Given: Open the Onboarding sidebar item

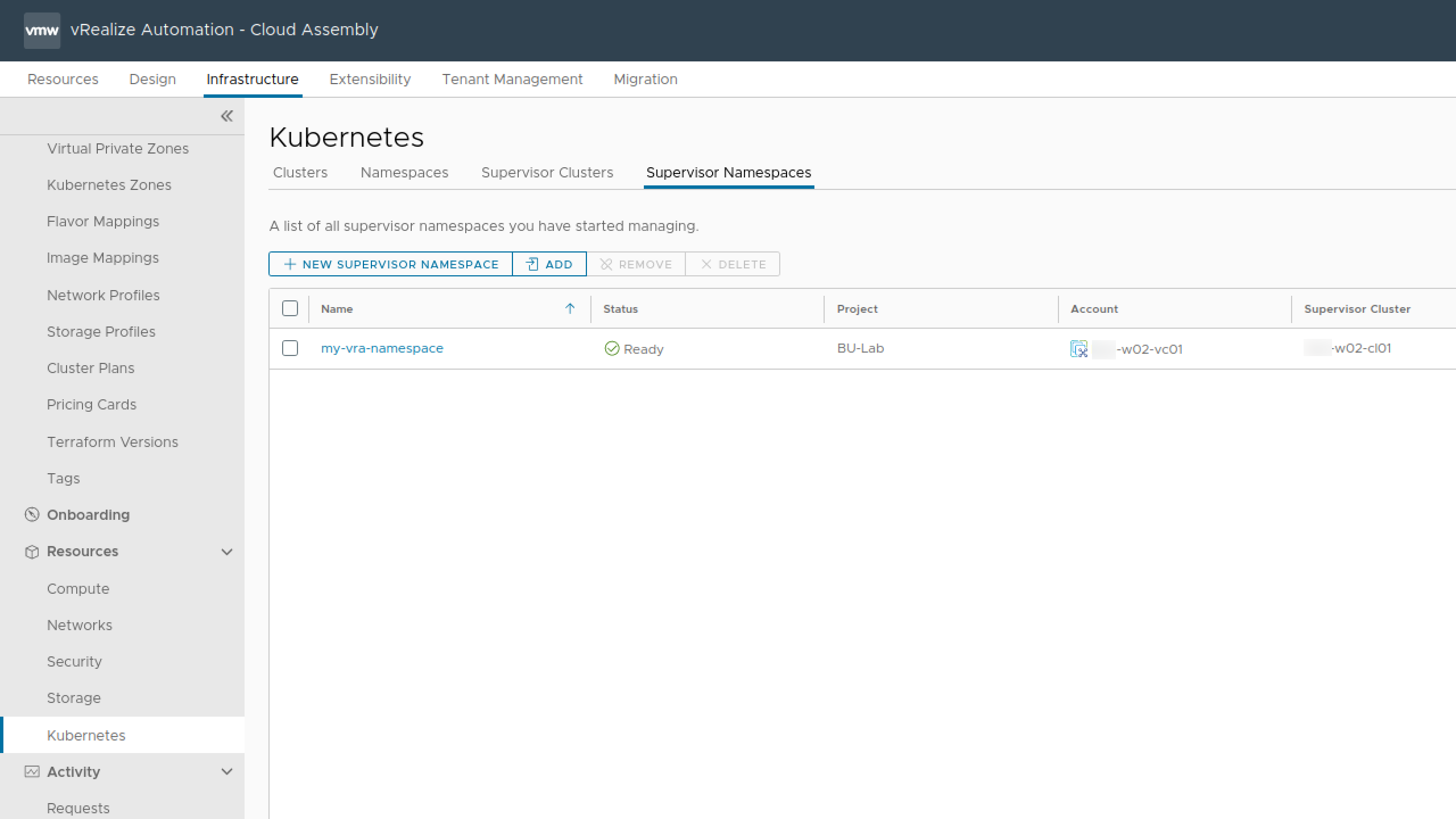Looking at the screenshot, I should [88, 515].
